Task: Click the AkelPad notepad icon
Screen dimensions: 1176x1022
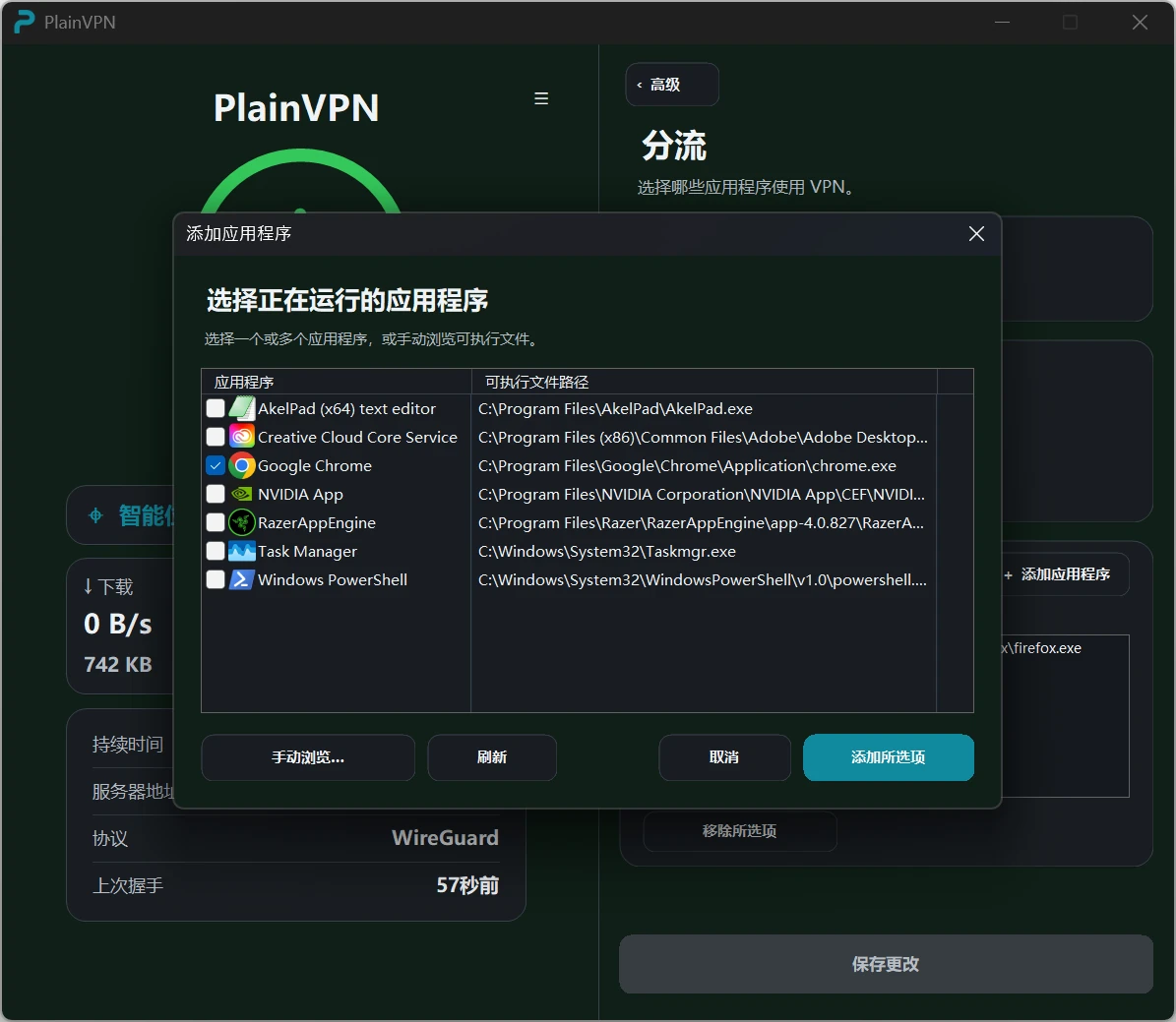Action: 241,408
